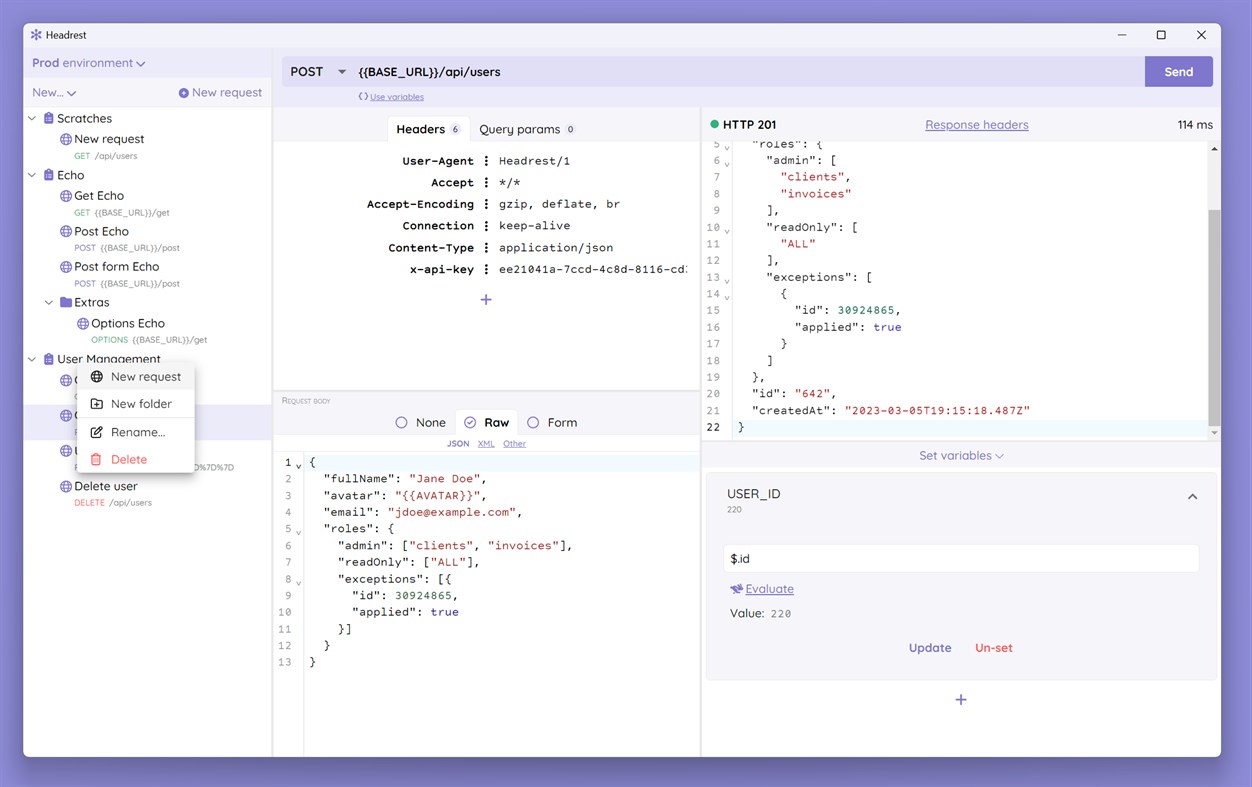
Task: Open the Prod environment dropdown
Action: click(89, 63)
